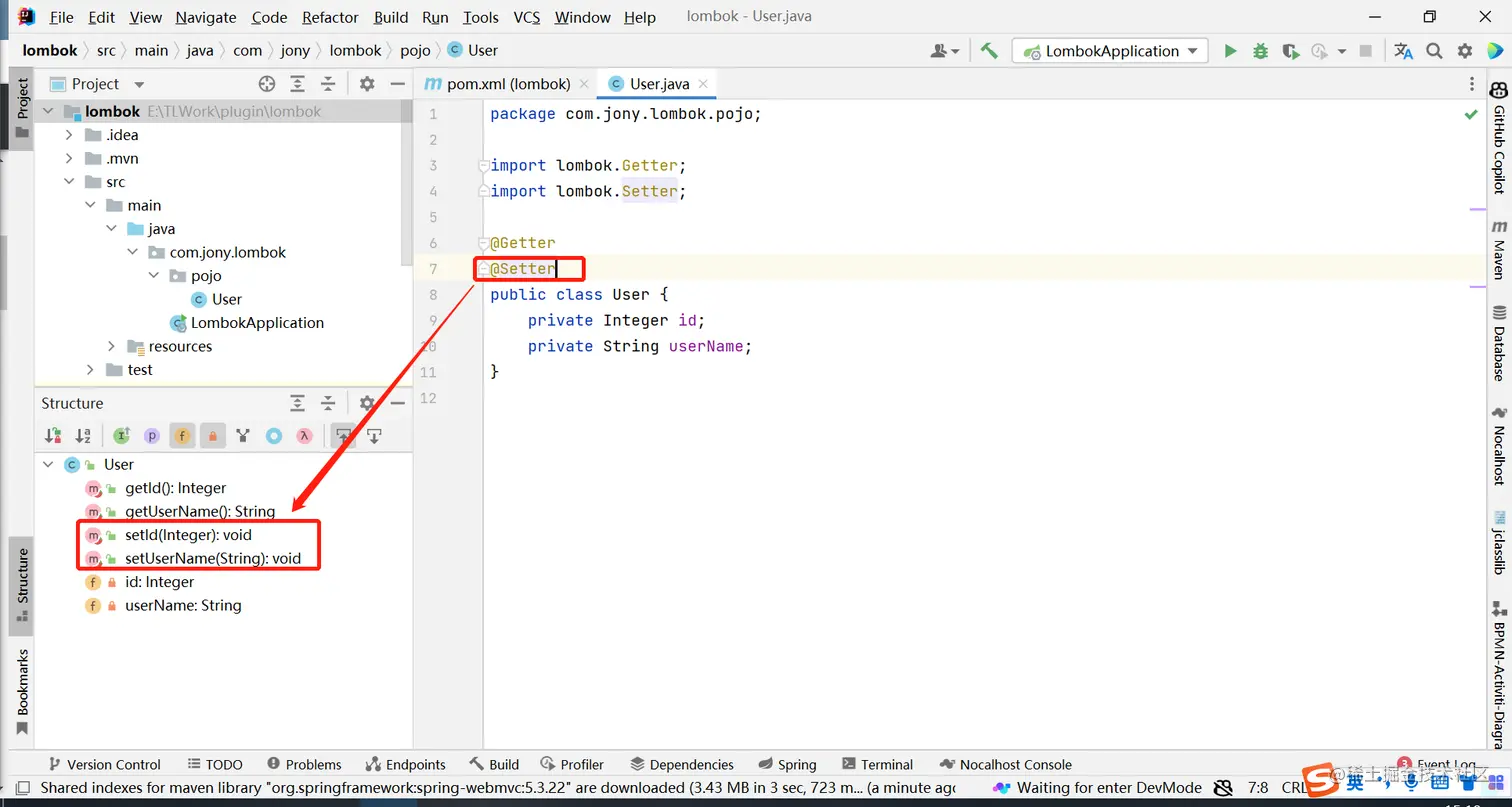
Task: Open the Nocalhost side tool window
Action: [x=1498, y=445]
